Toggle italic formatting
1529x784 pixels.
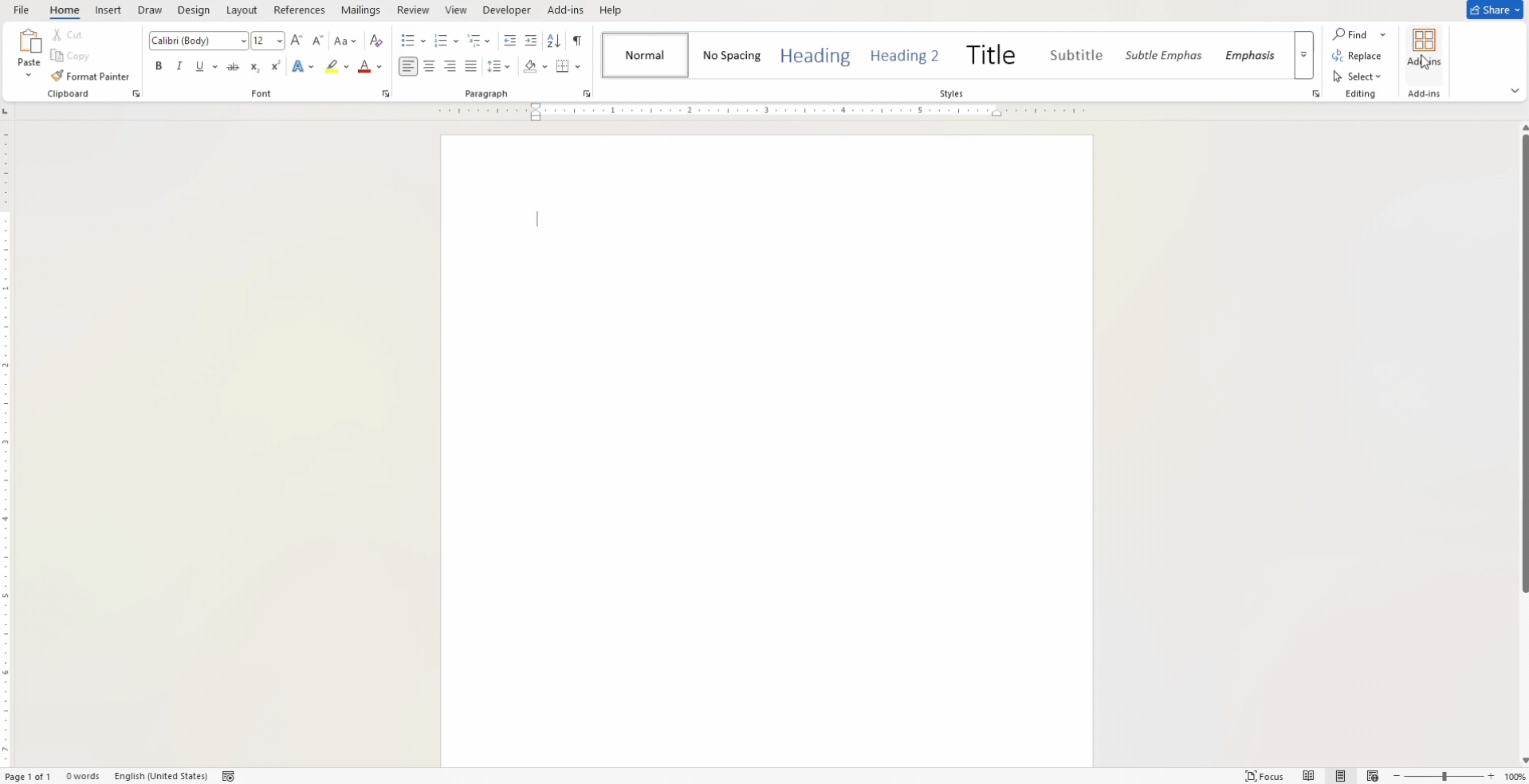coord(179,67)
